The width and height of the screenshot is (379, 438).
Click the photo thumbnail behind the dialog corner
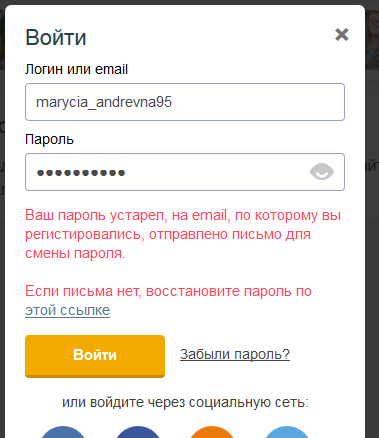(372, 39)
